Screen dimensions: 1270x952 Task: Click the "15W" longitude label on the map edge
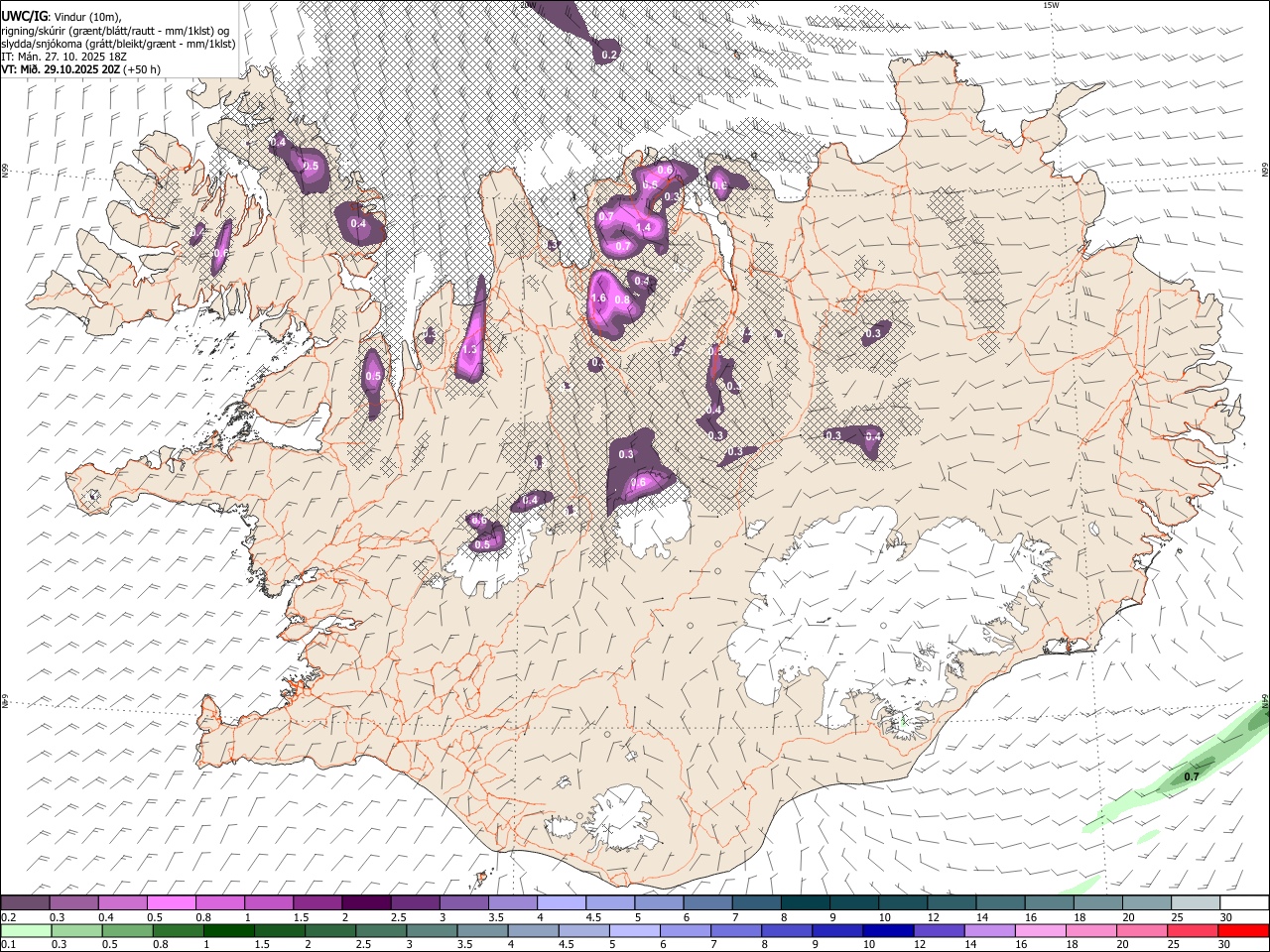point(1052,5)
